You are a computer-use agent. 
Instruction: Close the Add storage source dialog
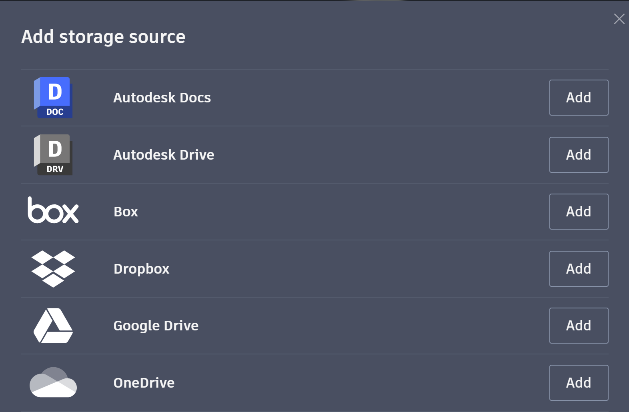619,19
